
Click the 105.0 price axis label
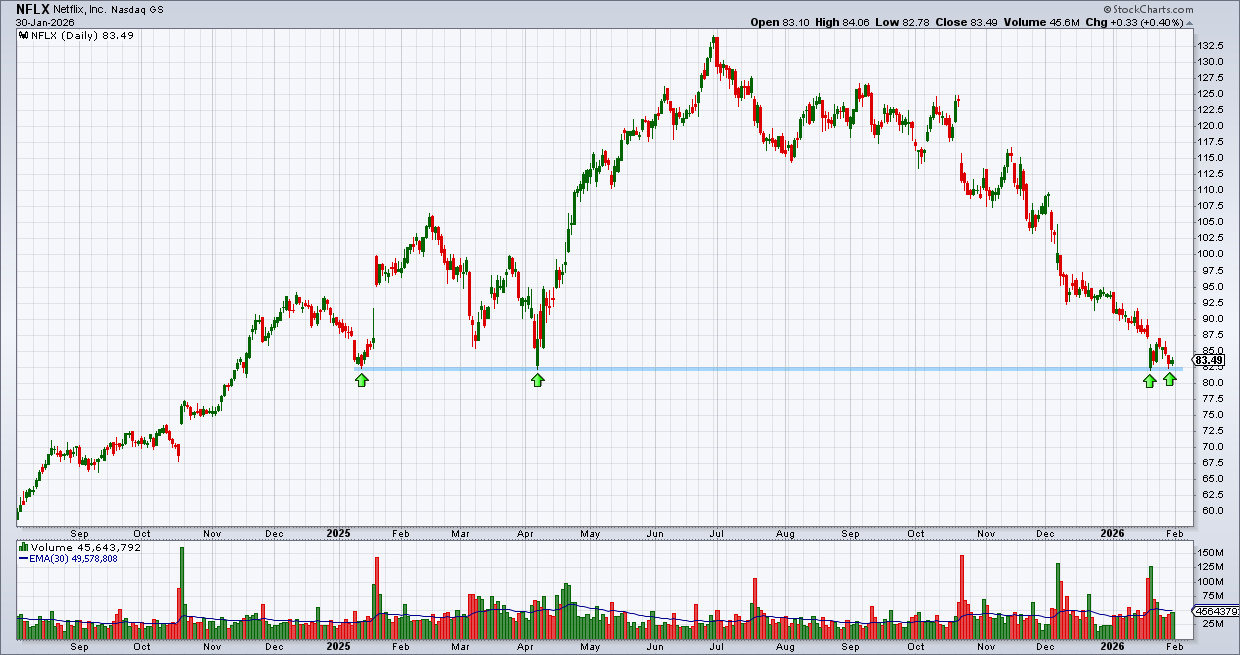point(1210,222)
